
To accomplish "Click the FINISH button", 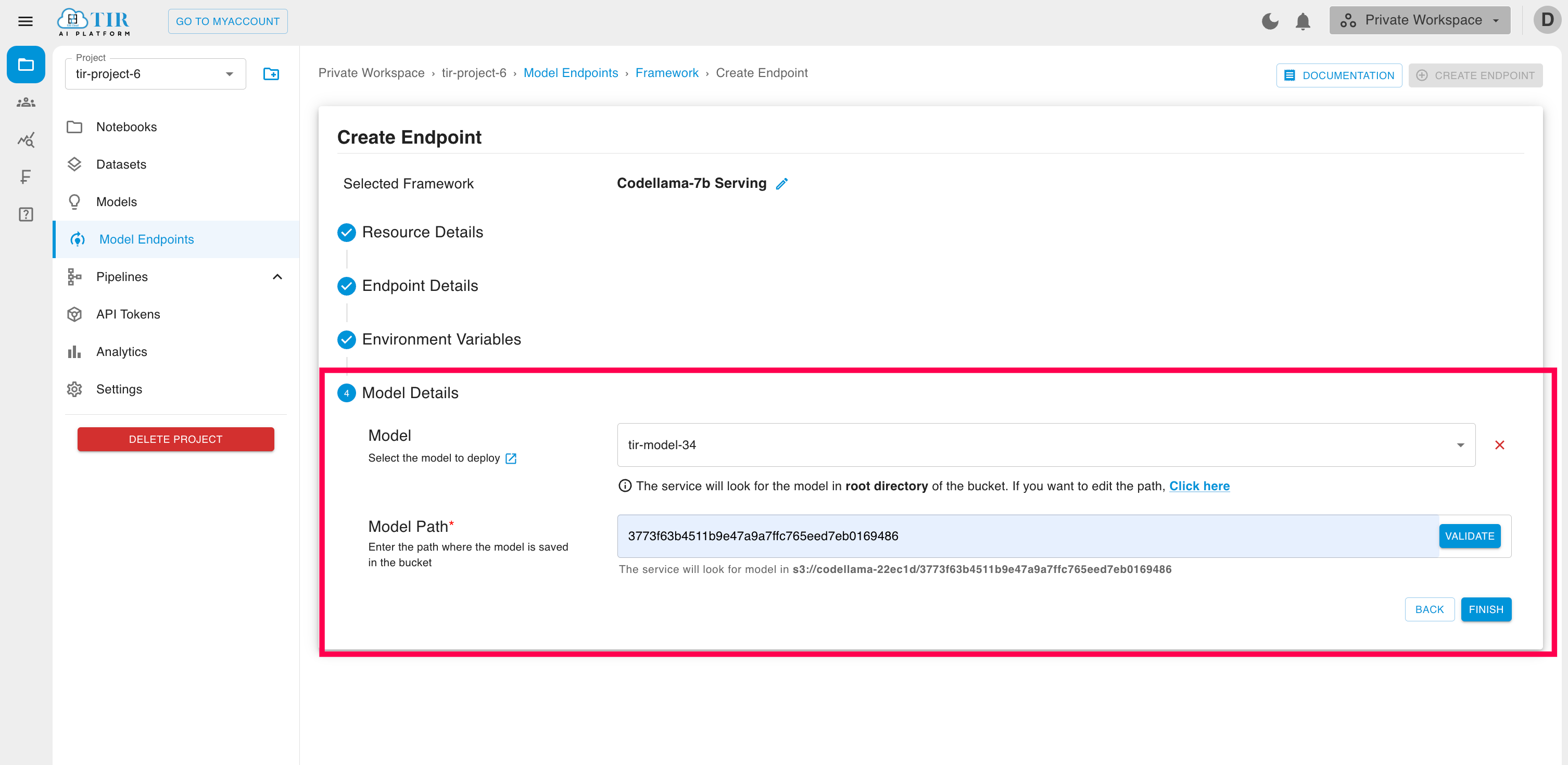I will [1486, 610].
